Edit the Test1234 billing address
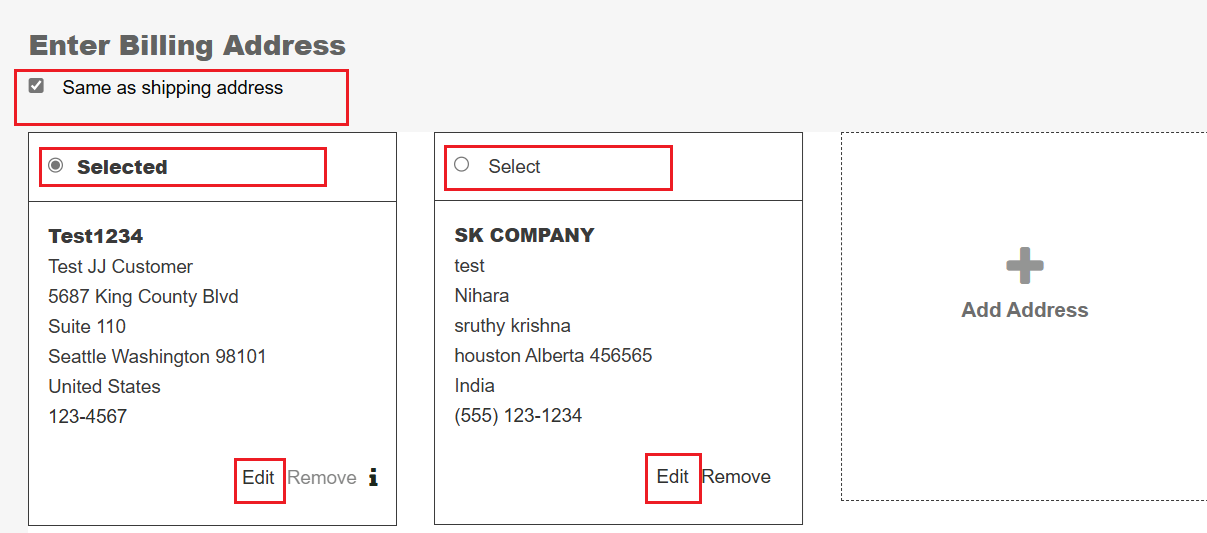This screenshot has height=533, width=1207. point(258,478)
